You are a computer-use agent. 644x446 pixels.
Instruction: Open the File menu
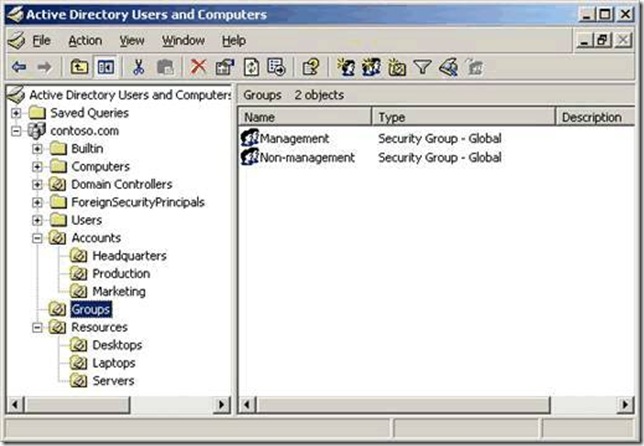click(x=41, y=41)
